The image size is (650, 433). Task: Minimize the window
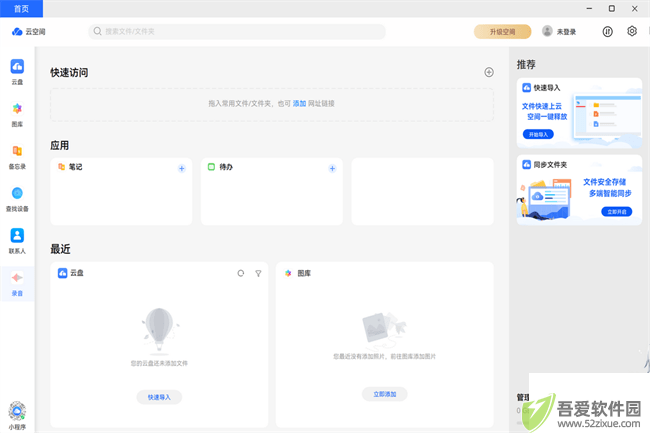[x=589, y=8]
